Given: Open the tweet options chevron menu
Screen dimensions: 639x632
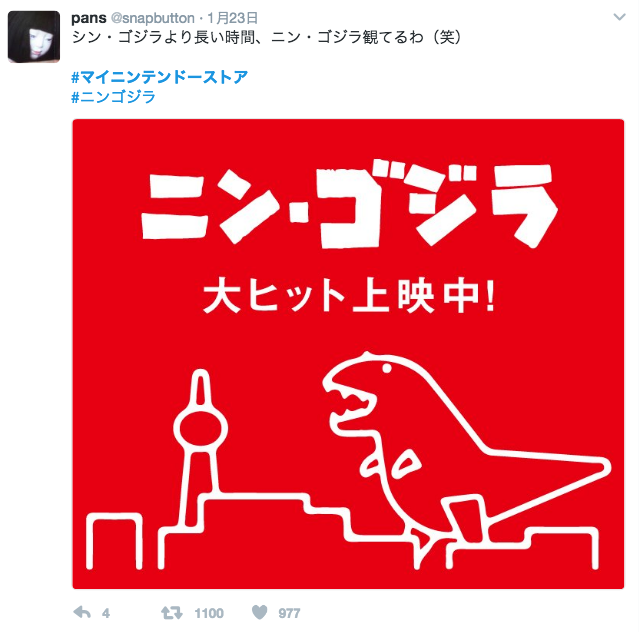Looking at the screenshot, I should [619, 17].
